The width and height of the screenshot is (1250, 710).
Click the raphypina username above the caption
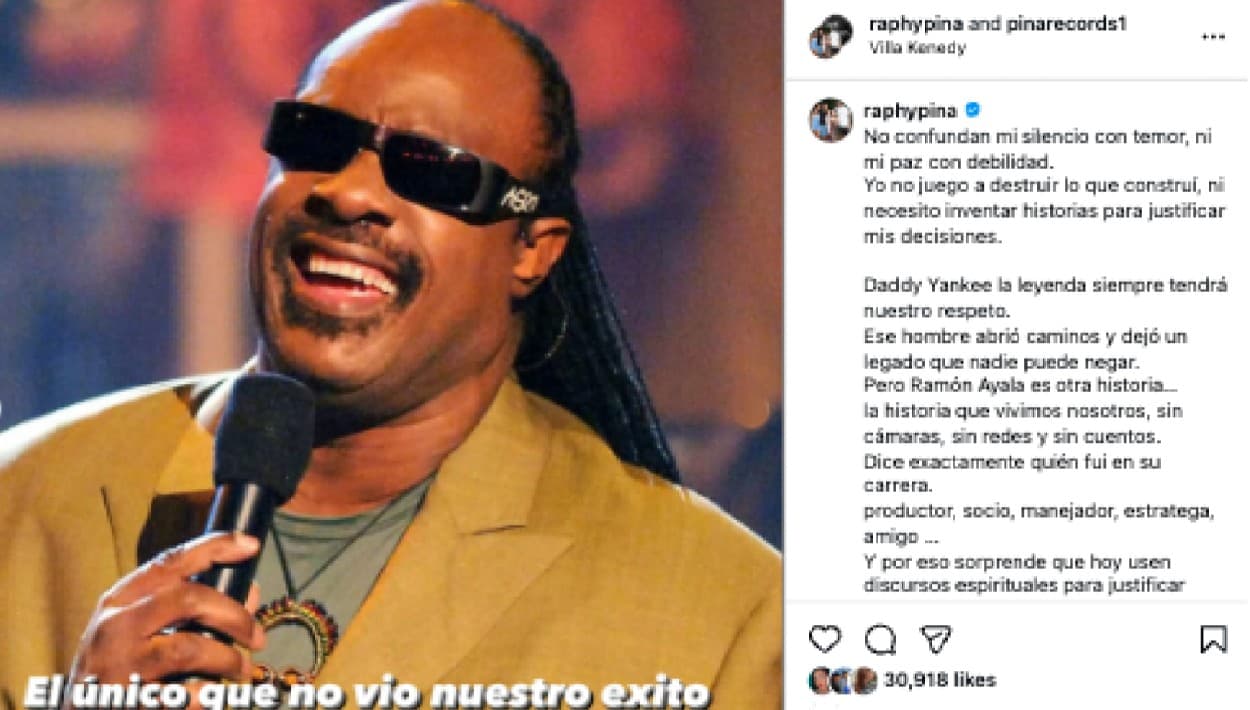pyautogui.click(x=910, y=110)
